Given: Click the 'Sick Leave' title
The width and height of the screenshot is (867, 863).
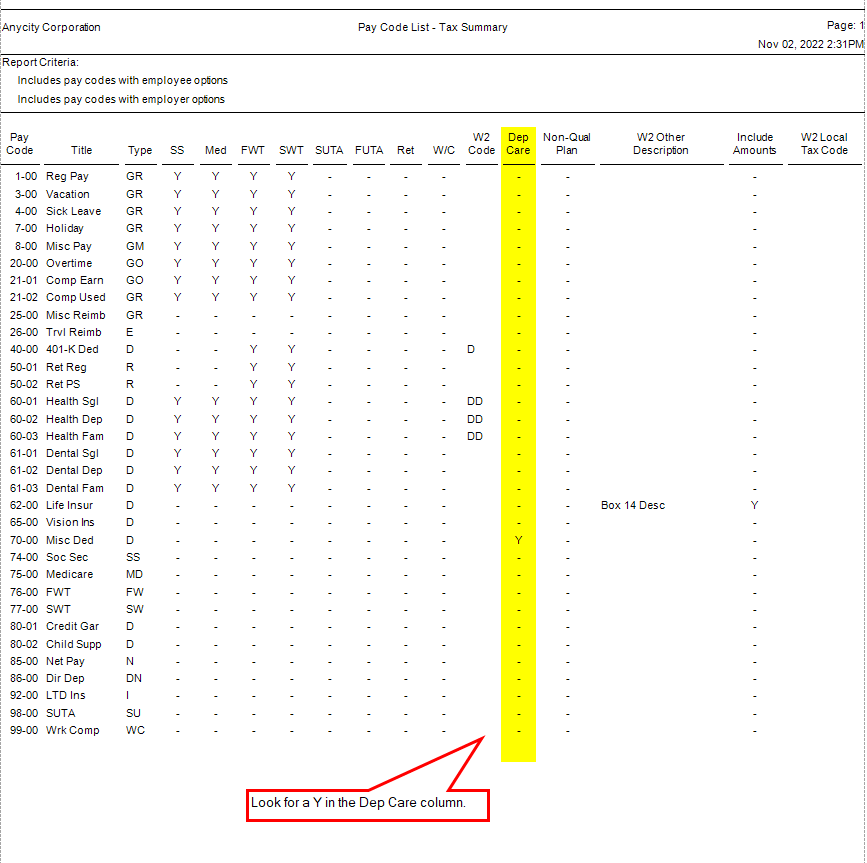Looking at the screenshot, I should tap(74, 211).
